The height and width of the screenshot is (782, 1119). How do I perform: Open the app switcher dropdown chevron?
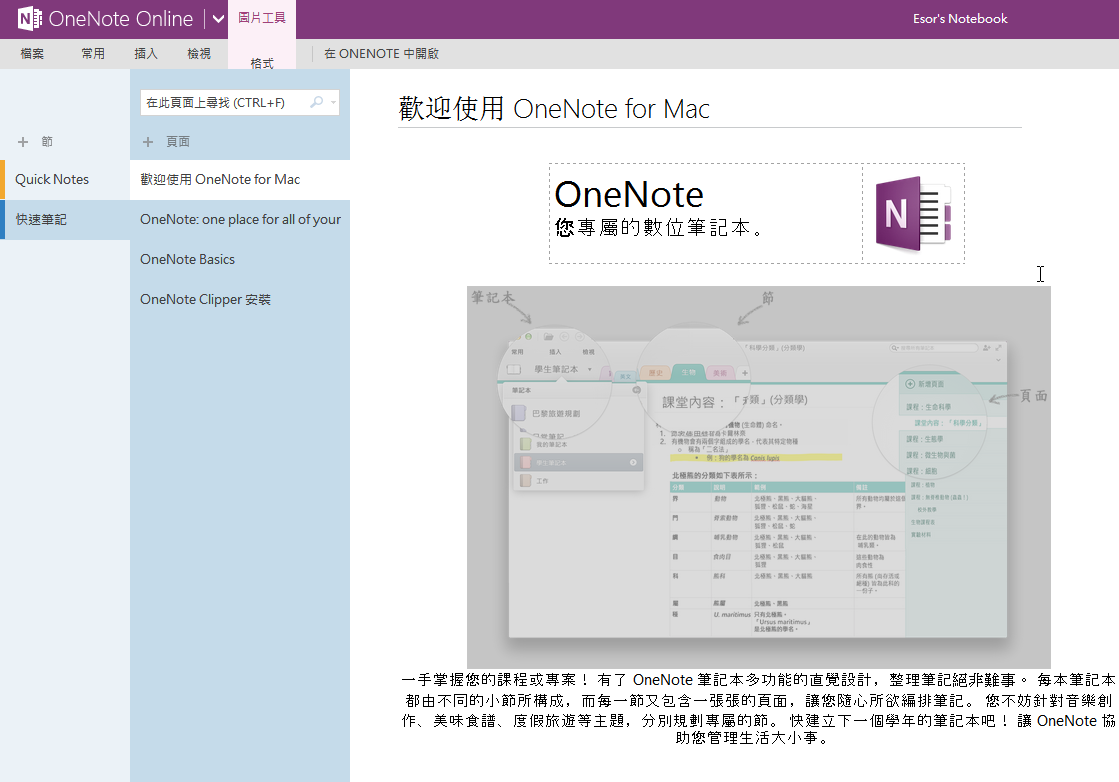click(x=218, y=19)
